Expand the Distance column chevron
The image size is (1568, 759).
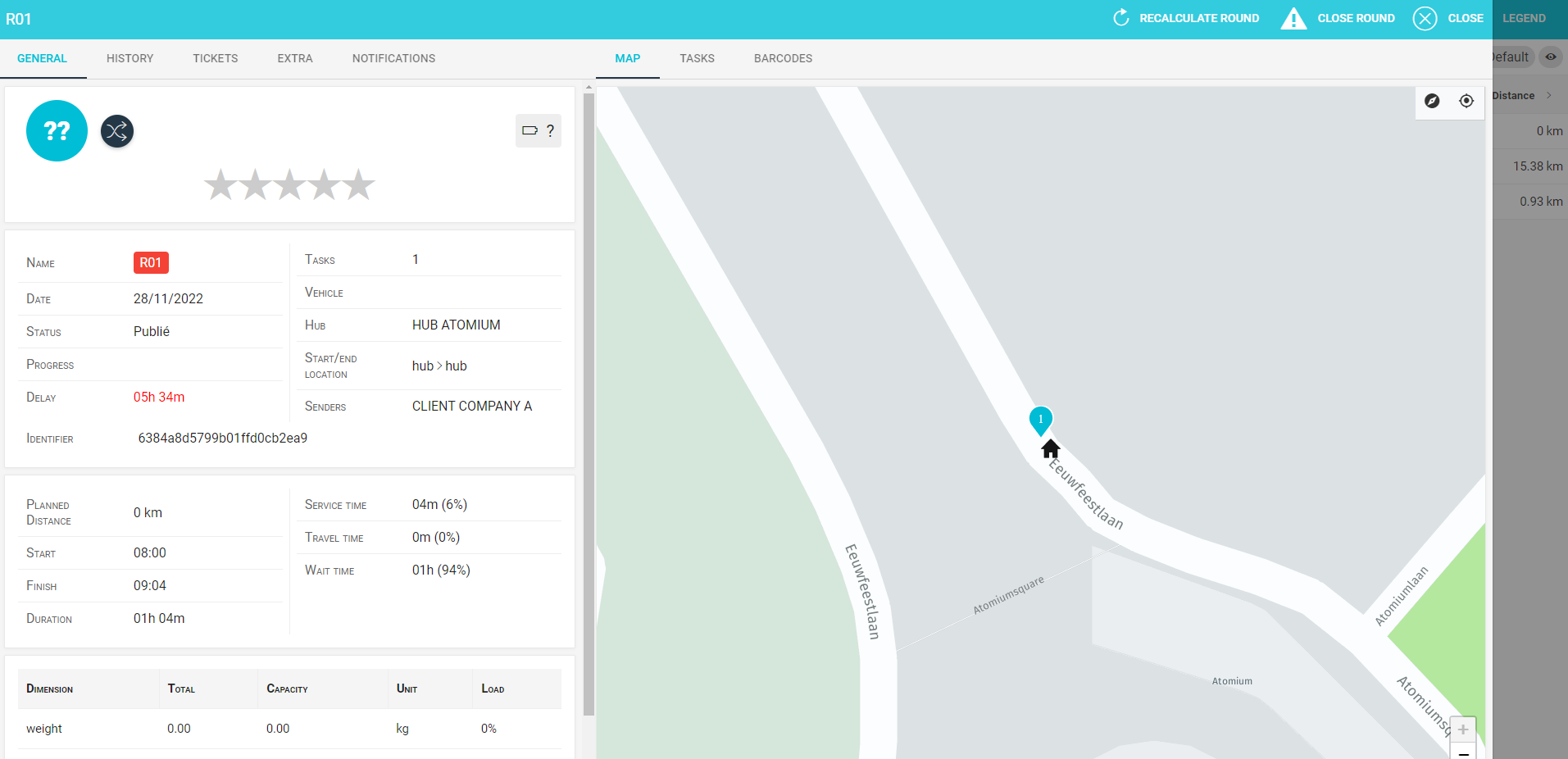pos(1548,96)
